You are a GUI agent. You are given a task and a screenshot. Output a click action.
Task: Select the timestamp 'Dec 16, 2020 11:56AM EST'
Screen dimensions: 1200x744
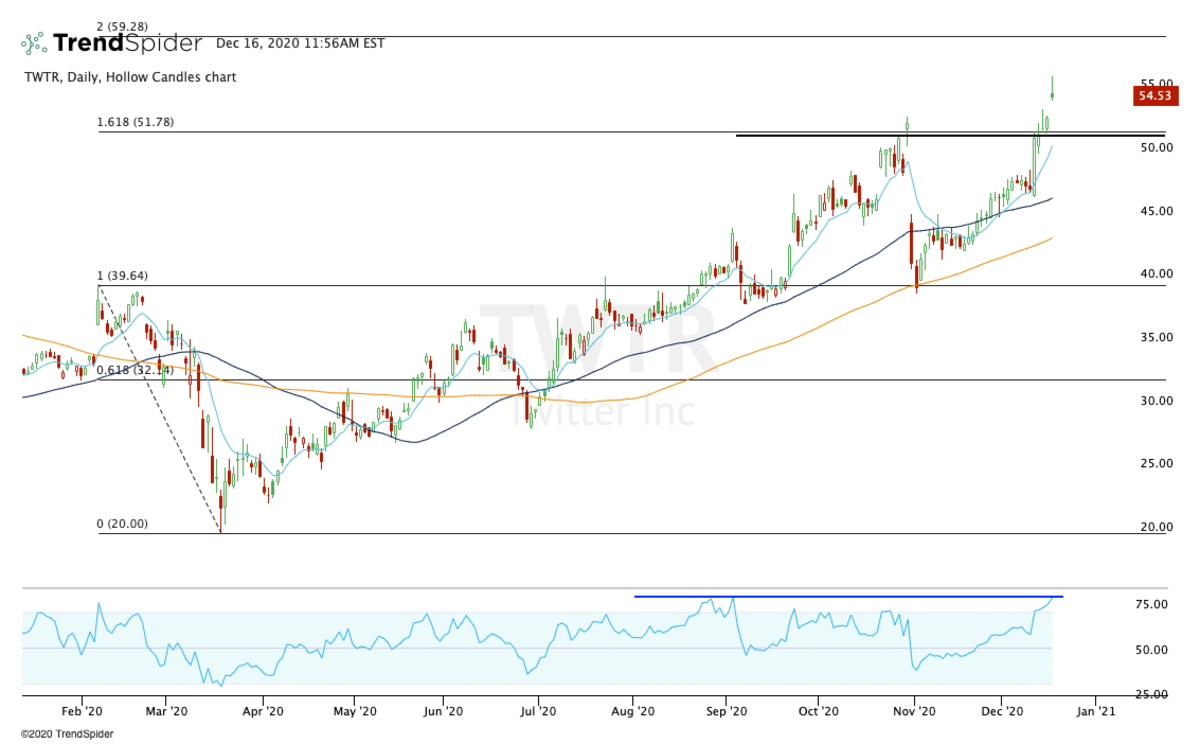[299, 43]
